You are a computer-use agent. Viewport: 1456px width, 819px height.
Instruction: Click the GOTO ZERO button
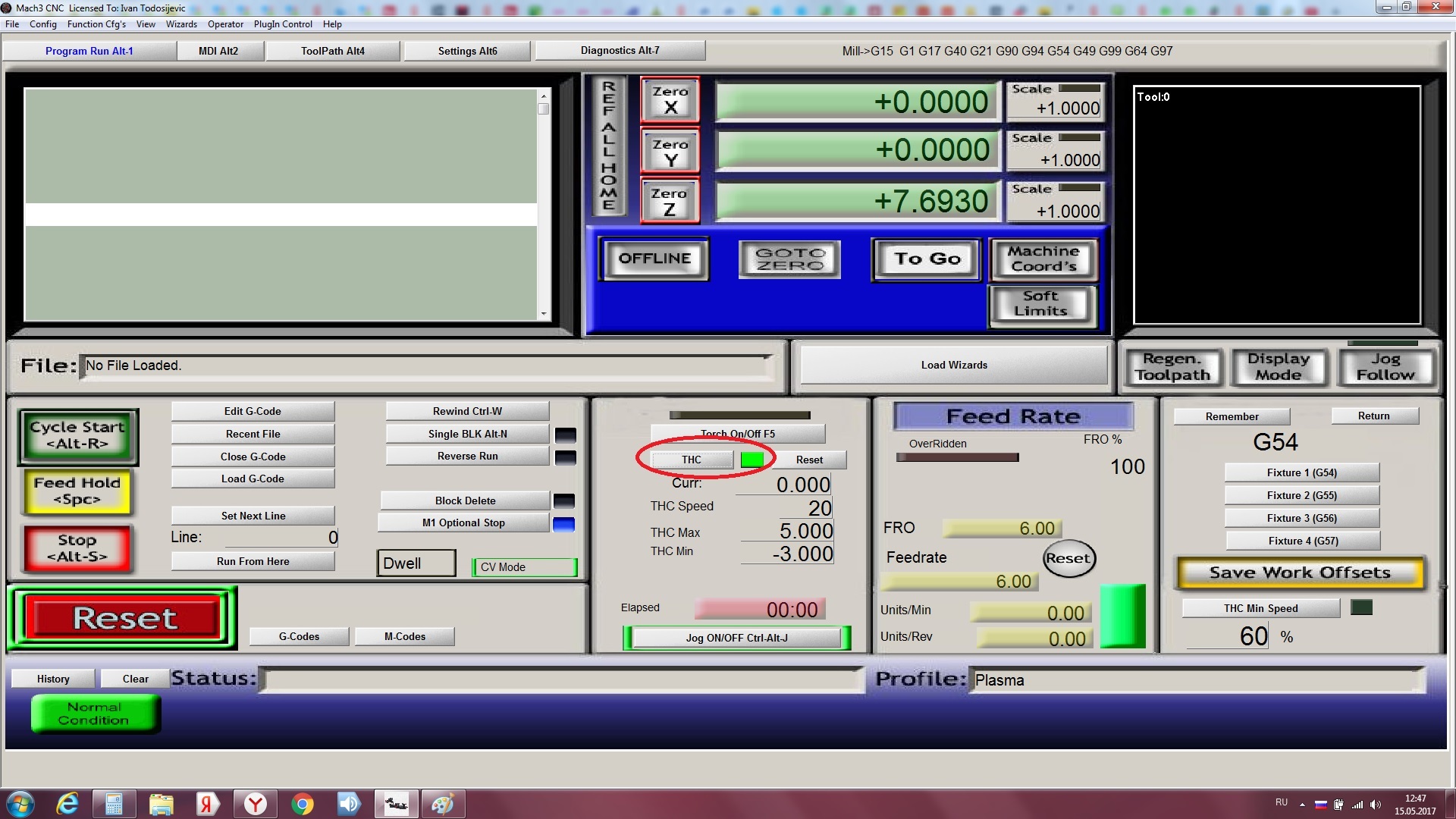pyautogui.click(x=789, y=259)
